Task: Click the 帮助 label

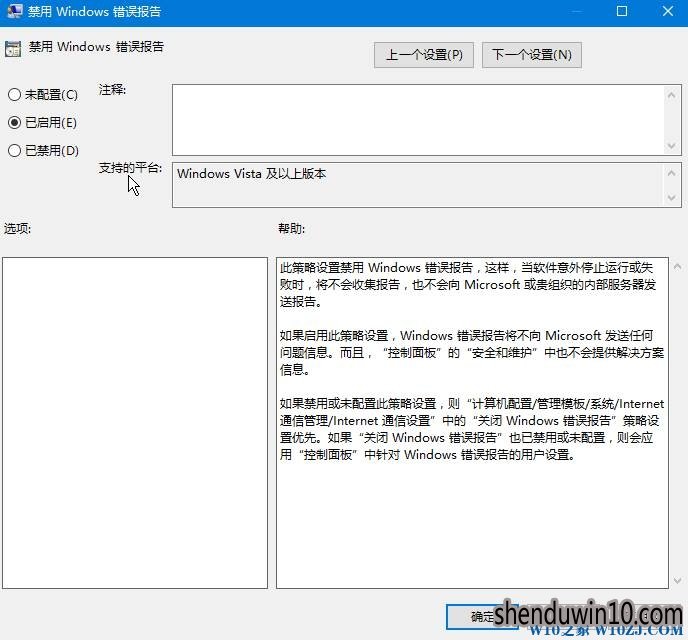Action: [x=291, y=229]
